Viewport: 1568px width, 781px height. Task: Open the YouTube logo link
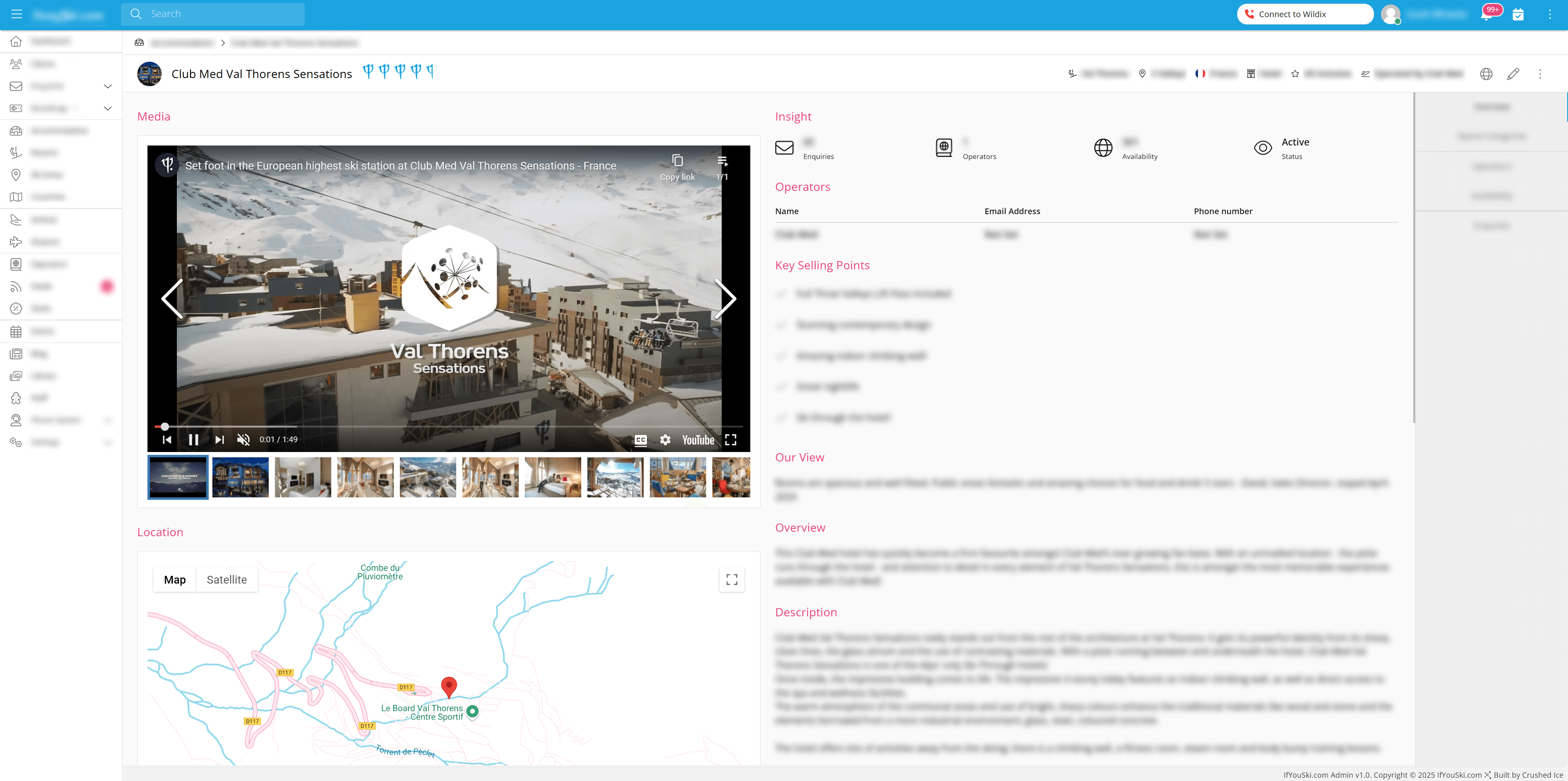[698, 440]
